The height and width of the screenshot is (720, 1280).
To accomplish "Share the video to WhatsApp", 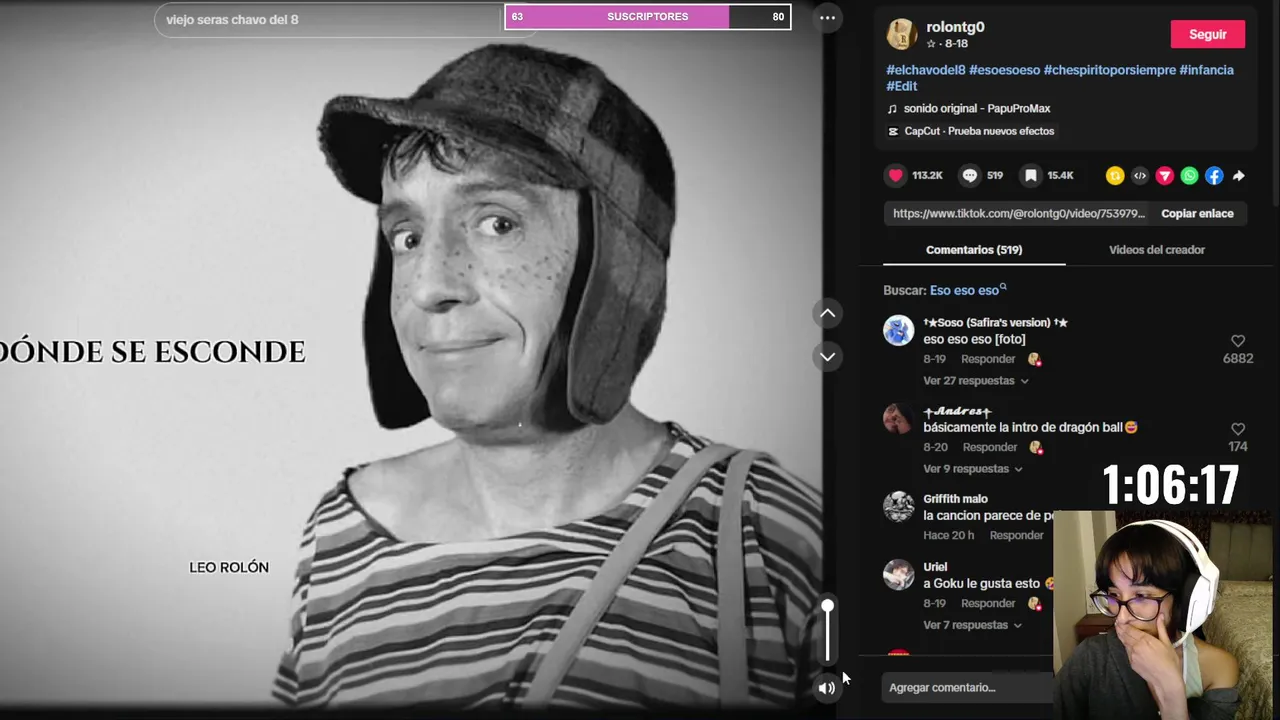I will 1189,176.
